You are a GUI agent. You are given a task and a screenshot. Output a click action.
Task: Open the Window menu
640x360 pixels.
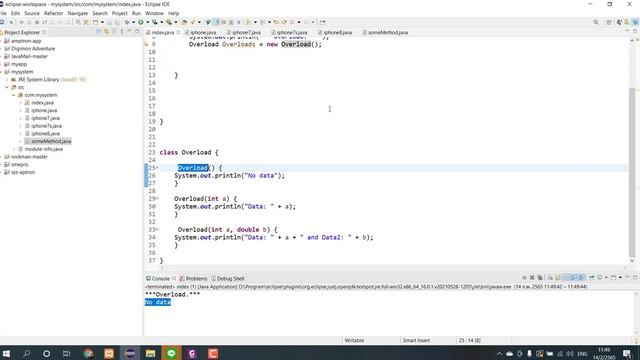pos(154,13)
